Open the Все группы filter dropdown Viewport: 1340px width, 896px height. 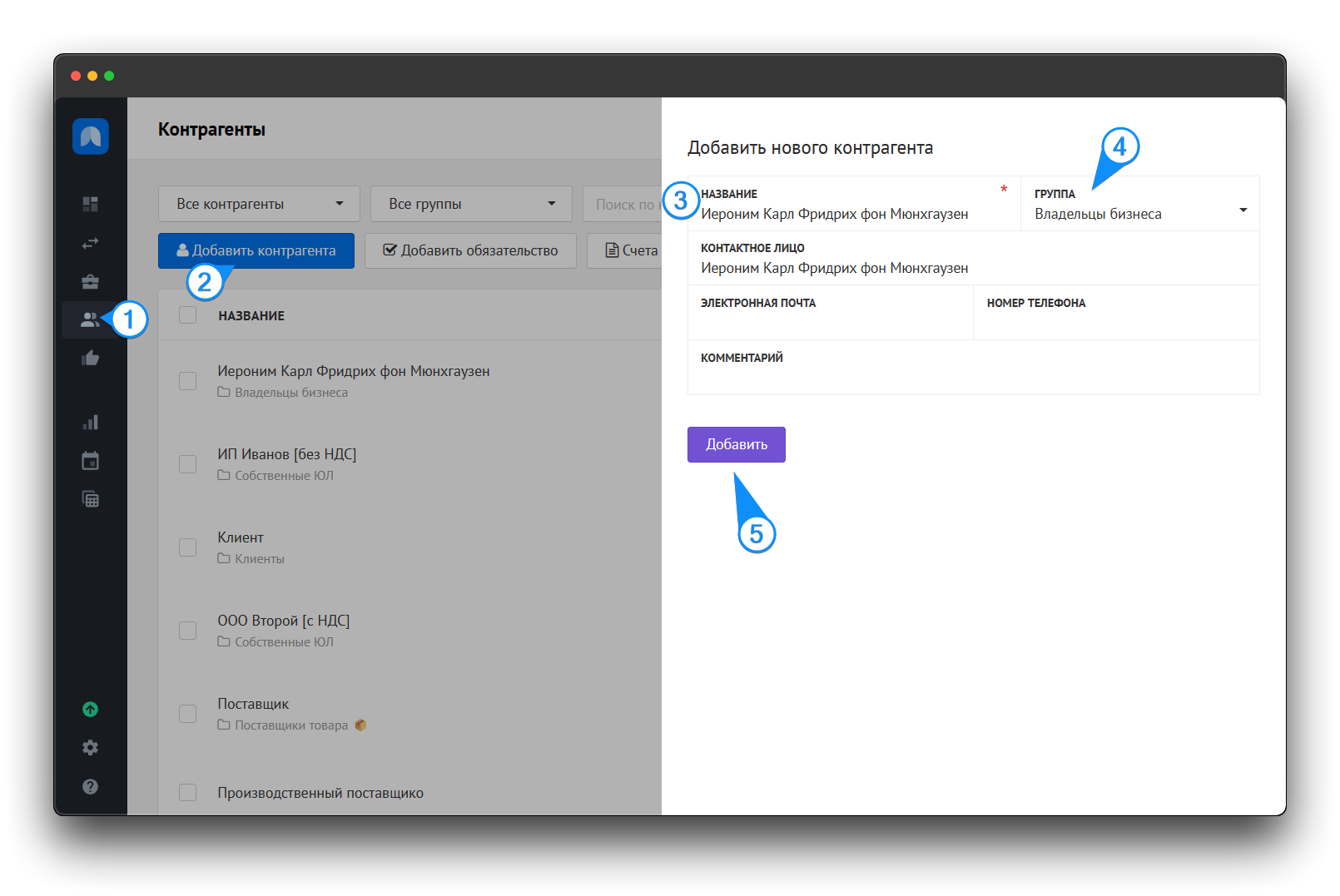tap(471, 204)
